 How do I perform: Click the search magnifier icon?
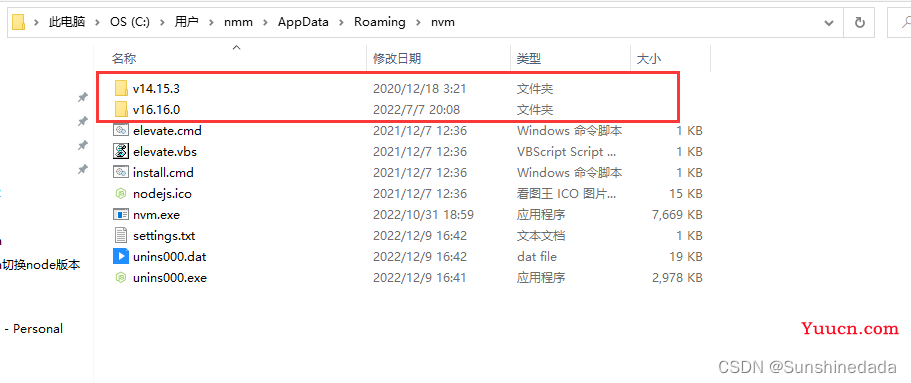(906, 23)
